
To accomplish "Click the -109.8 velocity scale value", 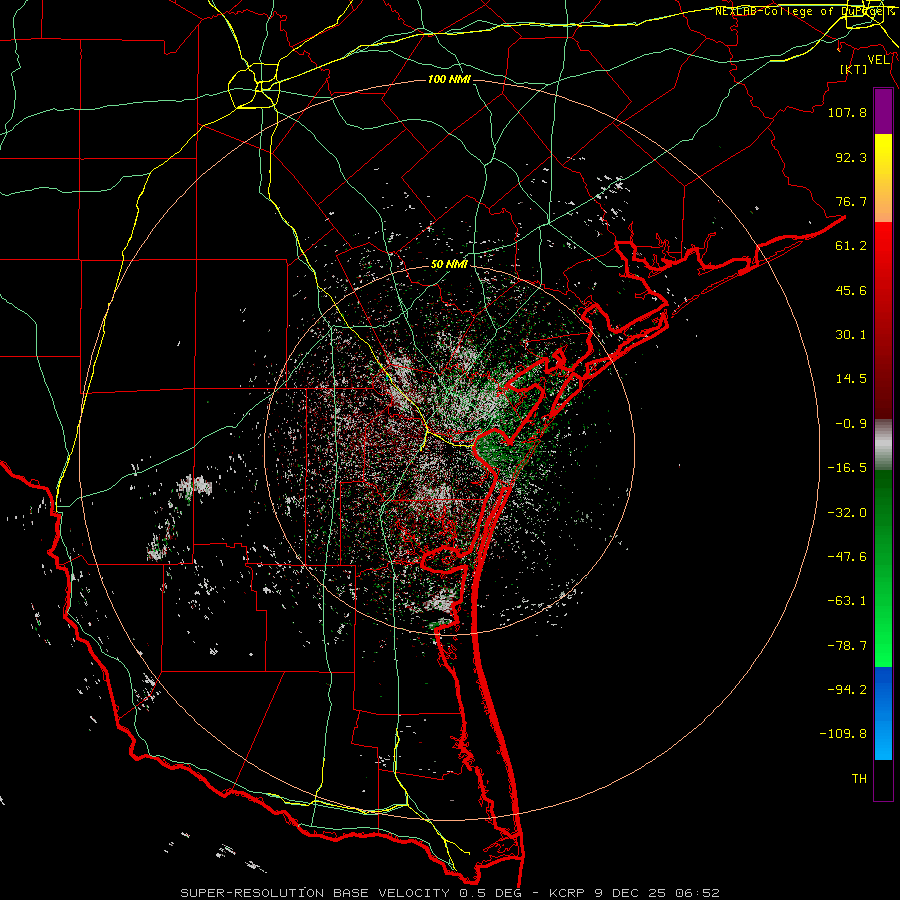I will point(843,734).
